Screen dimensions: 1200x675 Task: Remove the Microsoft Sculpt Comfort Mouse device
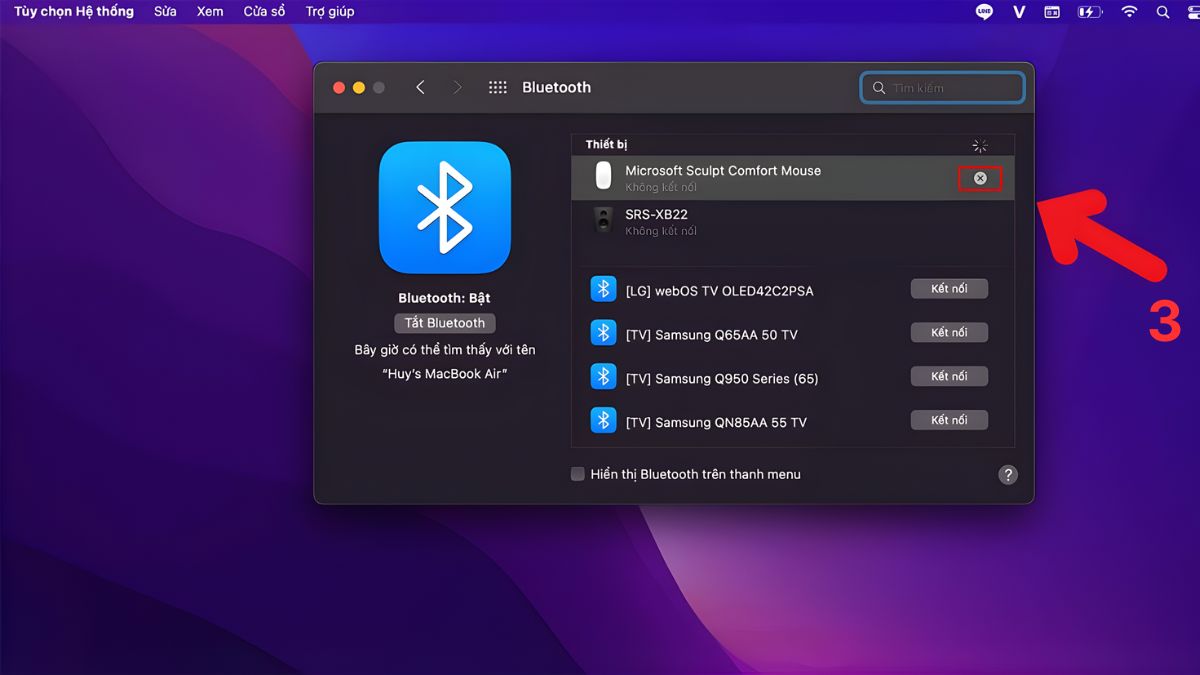pos(980,178)
